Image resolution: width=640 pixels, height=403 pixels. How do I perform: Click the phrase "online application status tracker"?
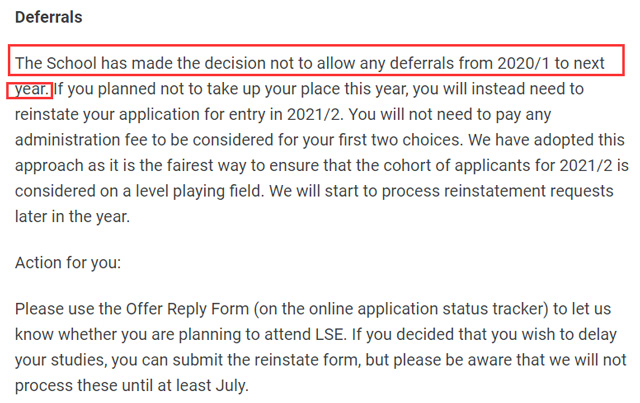(x=428, y=309)
